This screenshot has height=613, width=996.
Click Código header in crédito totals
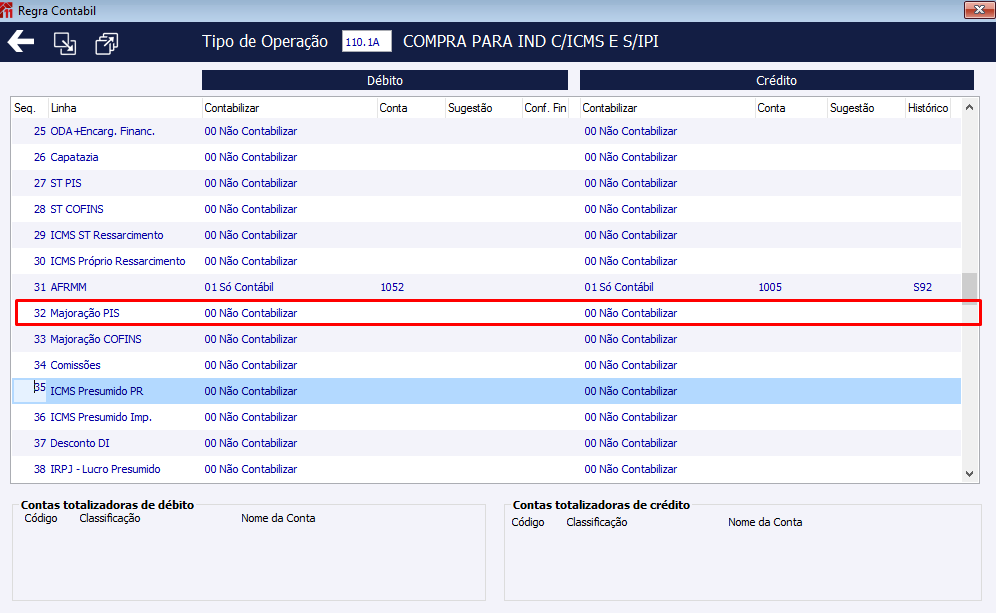click(528, 522)
